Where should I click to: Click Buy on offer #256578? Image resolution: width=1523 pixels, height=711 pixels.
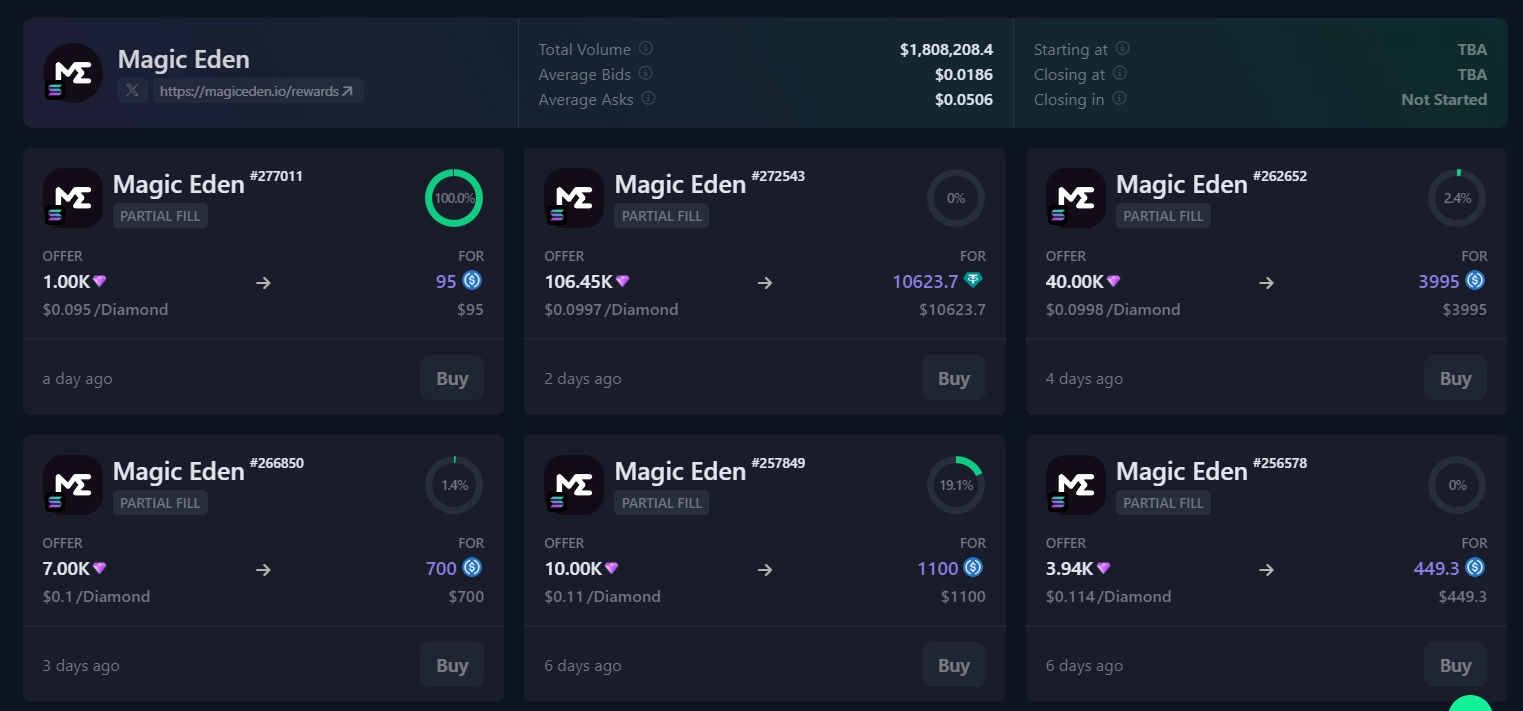(x=1455, y=665)
